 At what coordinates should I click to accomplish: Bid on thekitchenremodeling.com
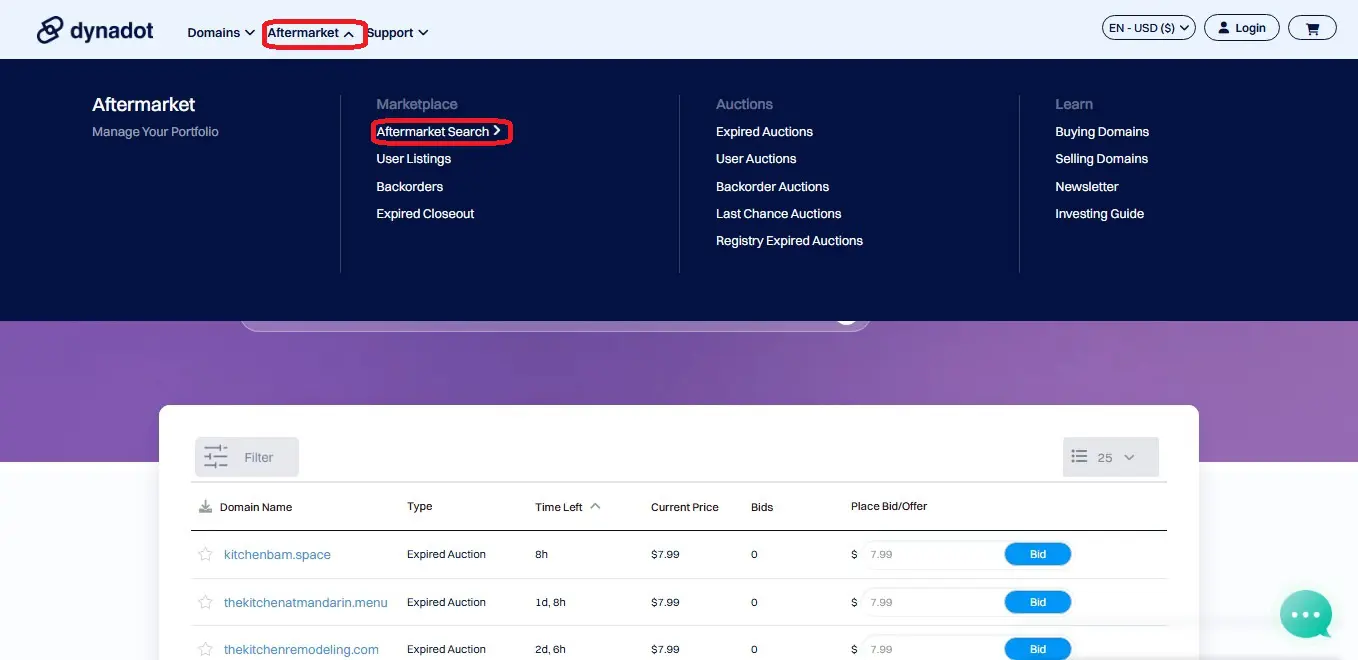[x=1037, y=649]
